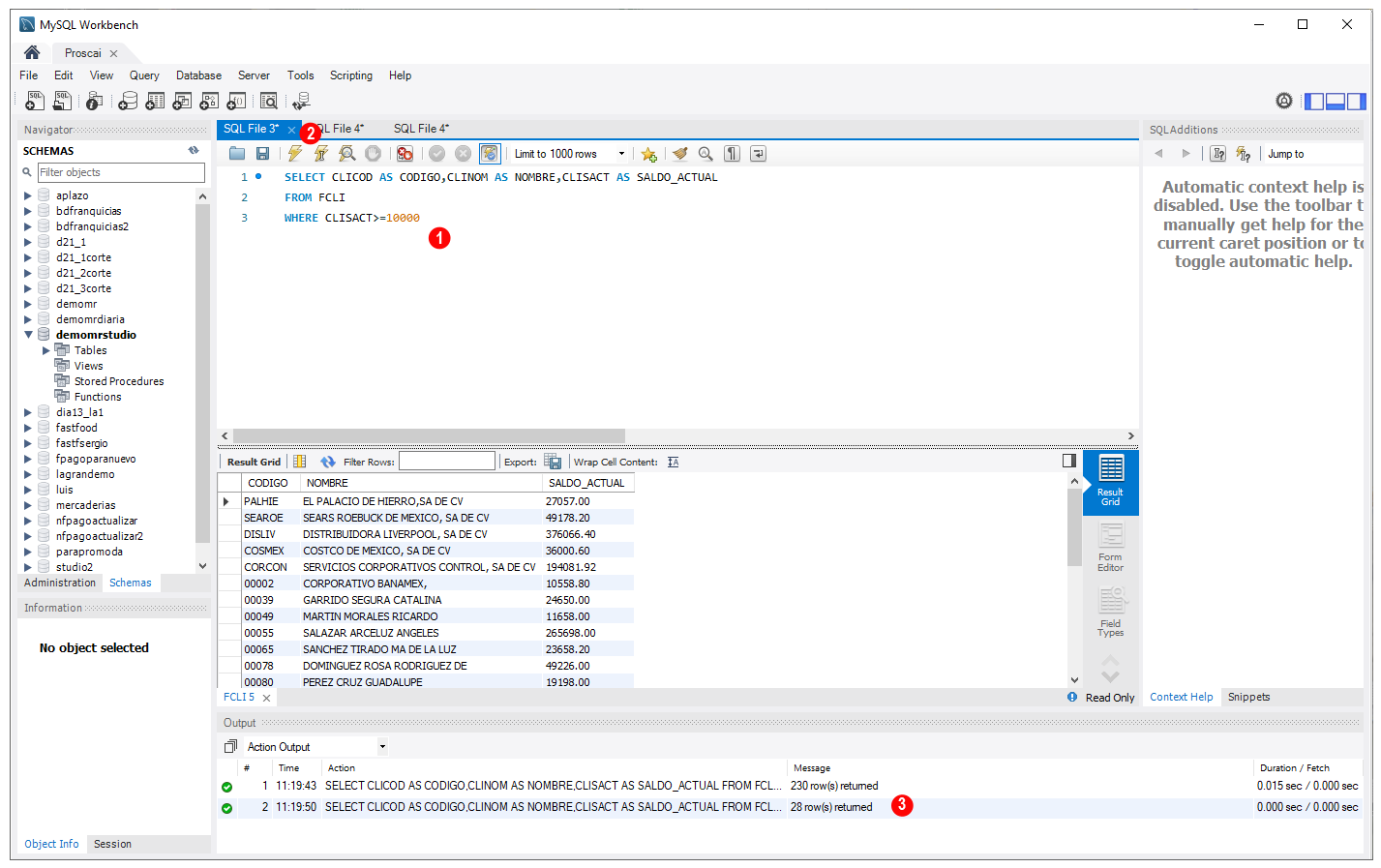Refresh the SCHEMAS list
This screenshot has height=868, width=1381.
tap(194, 151)
